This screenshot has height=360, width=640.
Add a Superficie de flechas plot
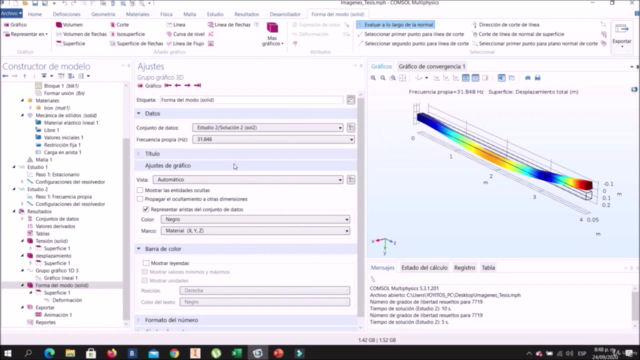pos(136,44)
